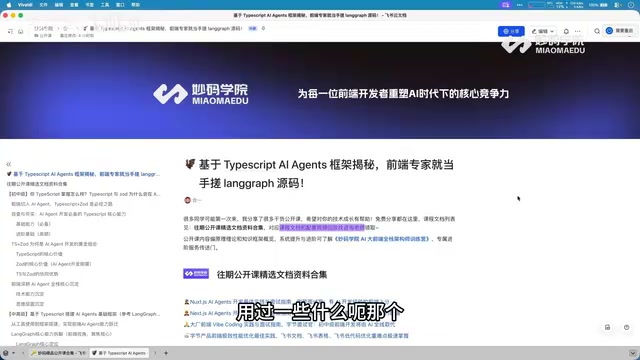Open outline item 前端切入 AI Agent, Typescript+Zod

(x=62, y=204)
